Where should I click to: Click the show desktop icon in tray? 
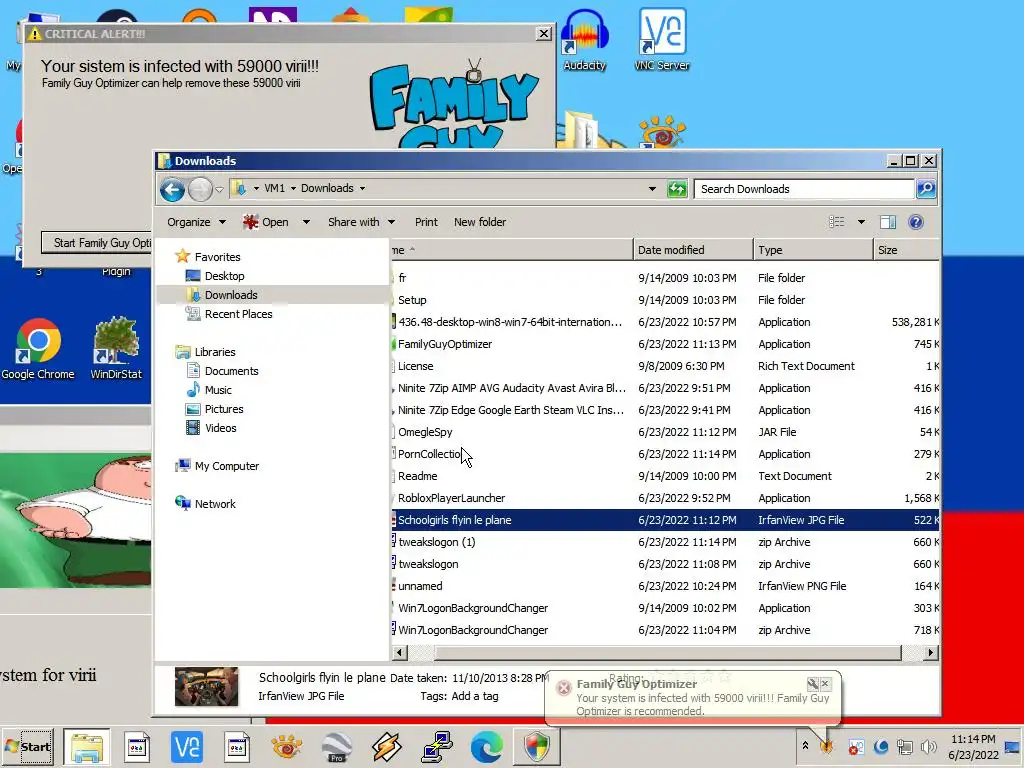pyautogui.click(x=1012, y=747)
